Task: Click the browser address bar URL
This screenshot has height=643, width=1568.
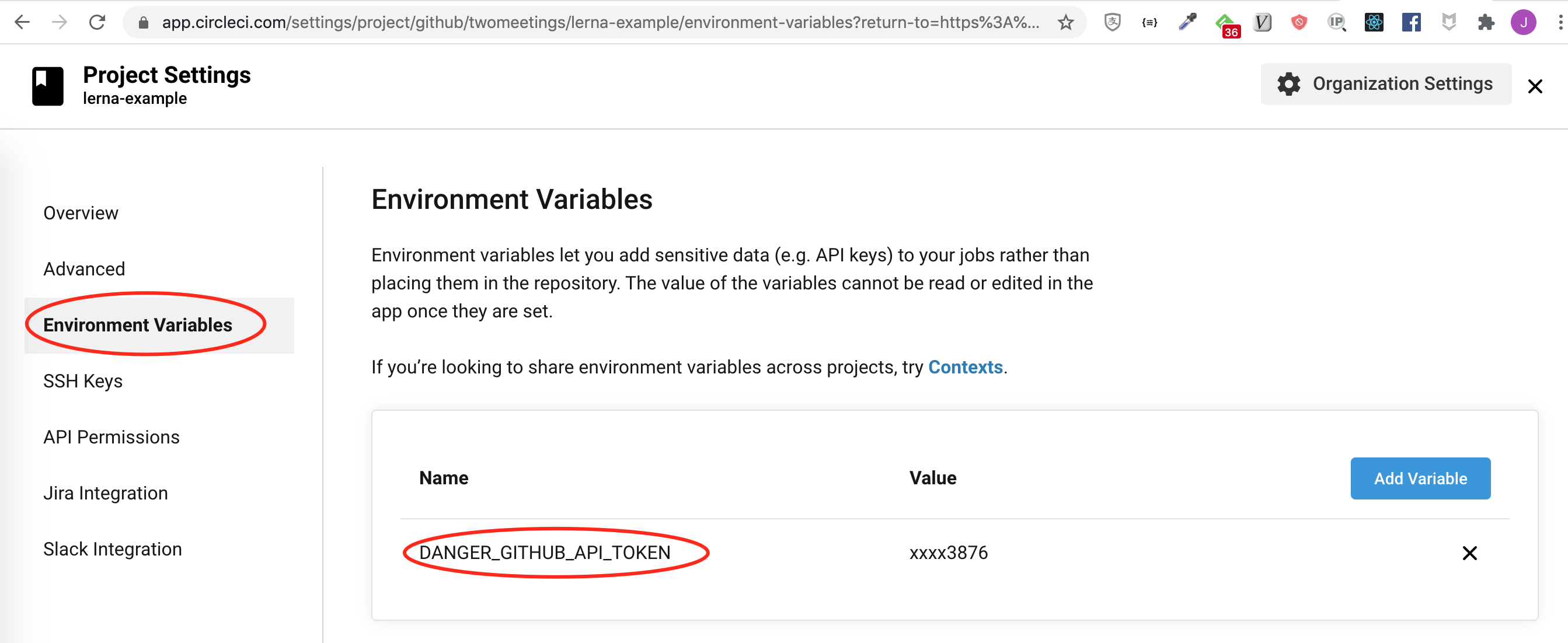Action: pos(600,23)
